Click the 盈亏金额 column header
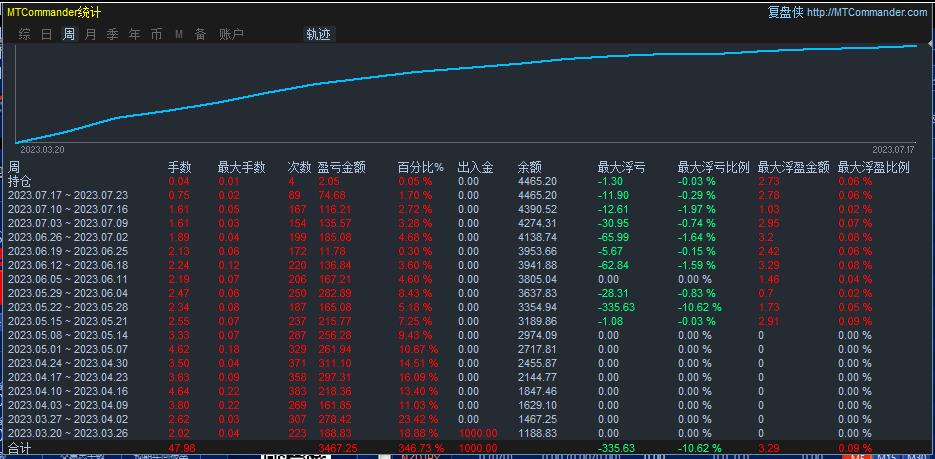 pyautogui.click(x=342, y=168)
